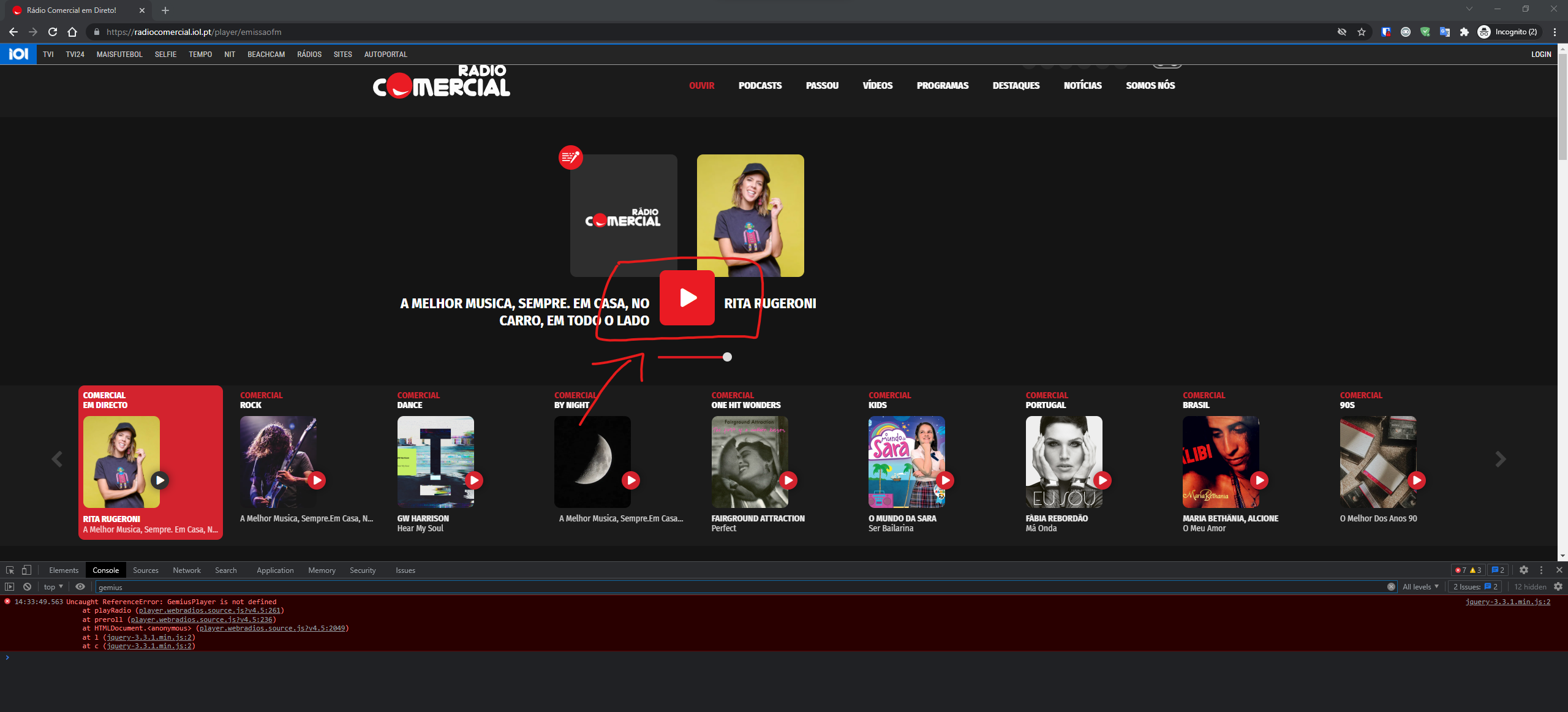Advance the carousel with the right chevron
The height and width of the screenshot is (712, 1568).
click(1501, 459)
